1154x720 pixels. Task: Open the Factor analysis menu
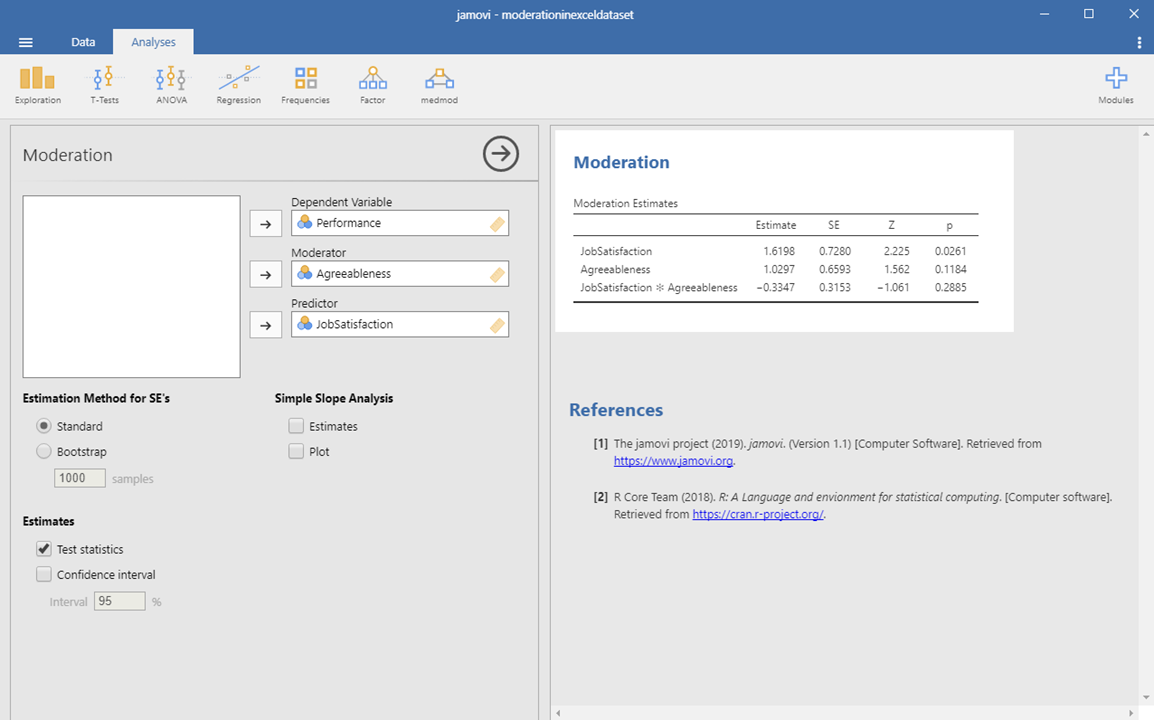(372, 84)
